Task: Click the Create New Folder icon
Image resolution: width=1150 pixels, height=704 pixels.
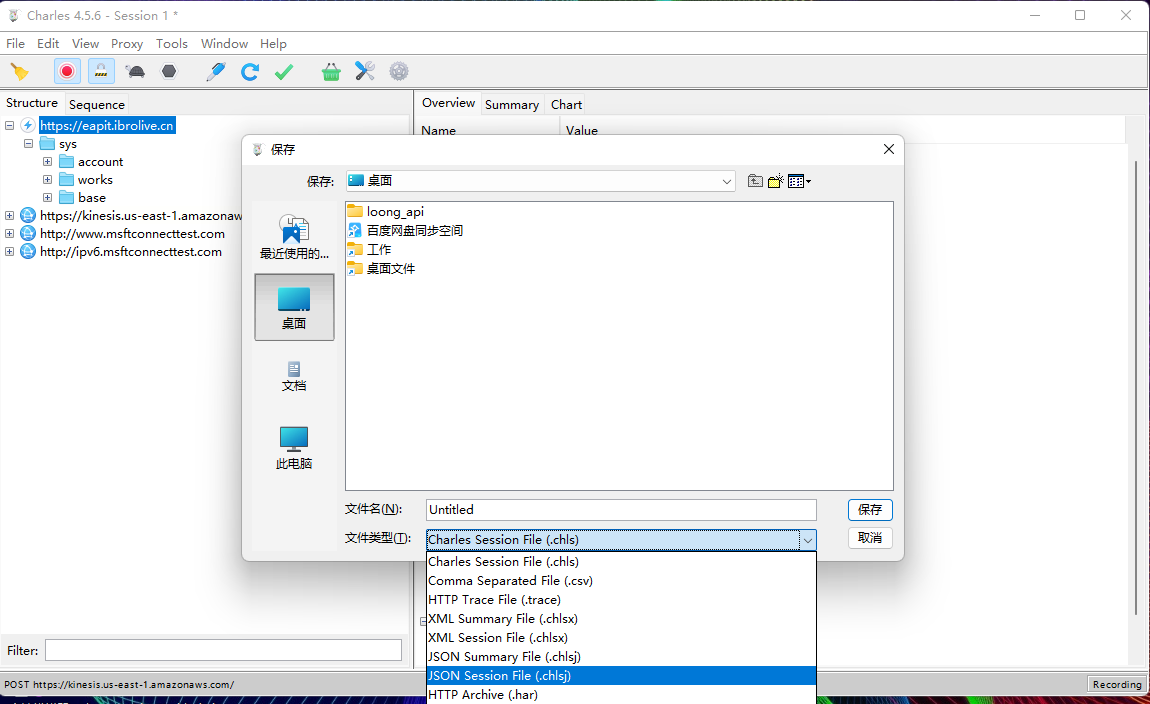Action: [776, 181]
